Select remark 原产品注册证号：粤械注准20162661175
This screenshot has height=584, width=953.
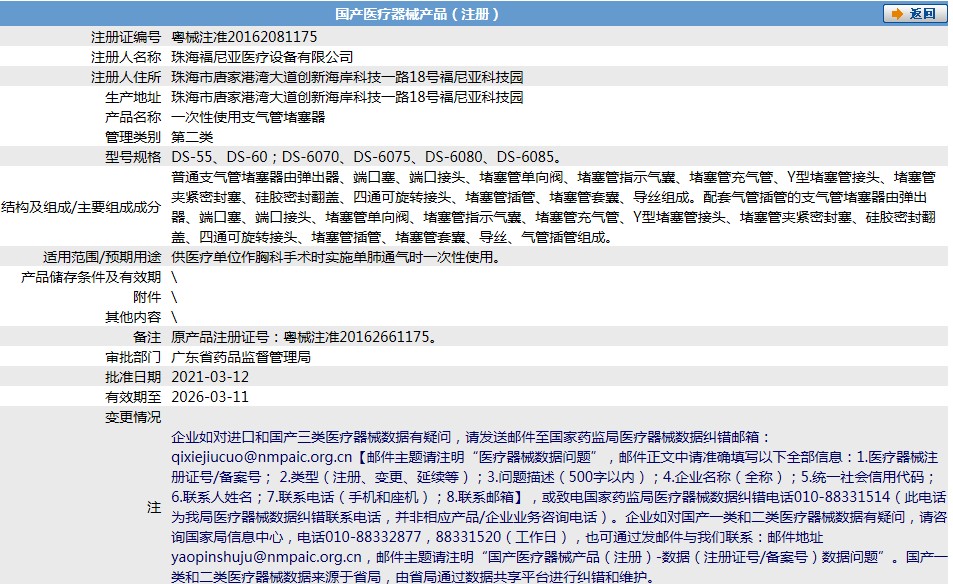[x=304, y=337]
